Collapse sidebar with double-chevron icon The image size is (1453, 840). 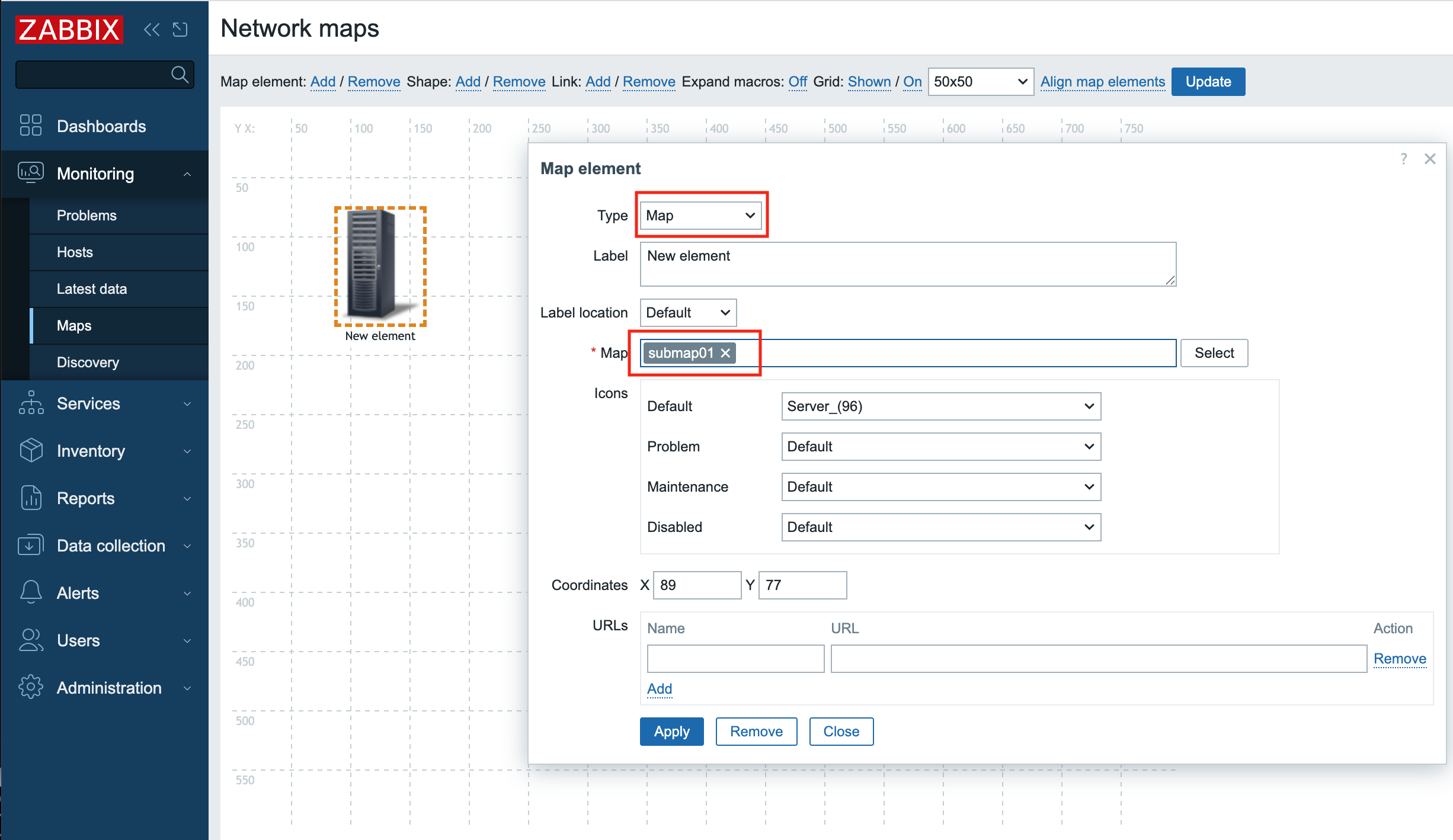click(152, 30)
